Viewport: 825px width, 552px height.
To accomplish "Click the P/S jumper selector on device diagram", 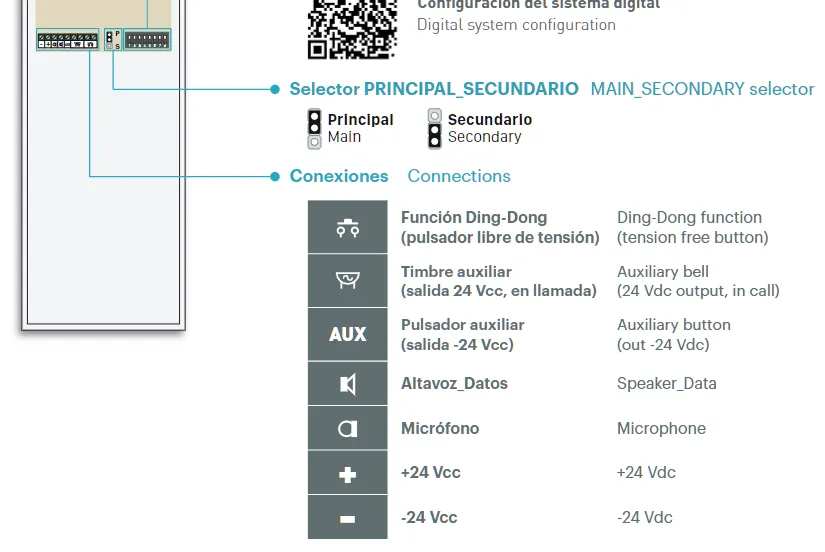I will point(113,39).
